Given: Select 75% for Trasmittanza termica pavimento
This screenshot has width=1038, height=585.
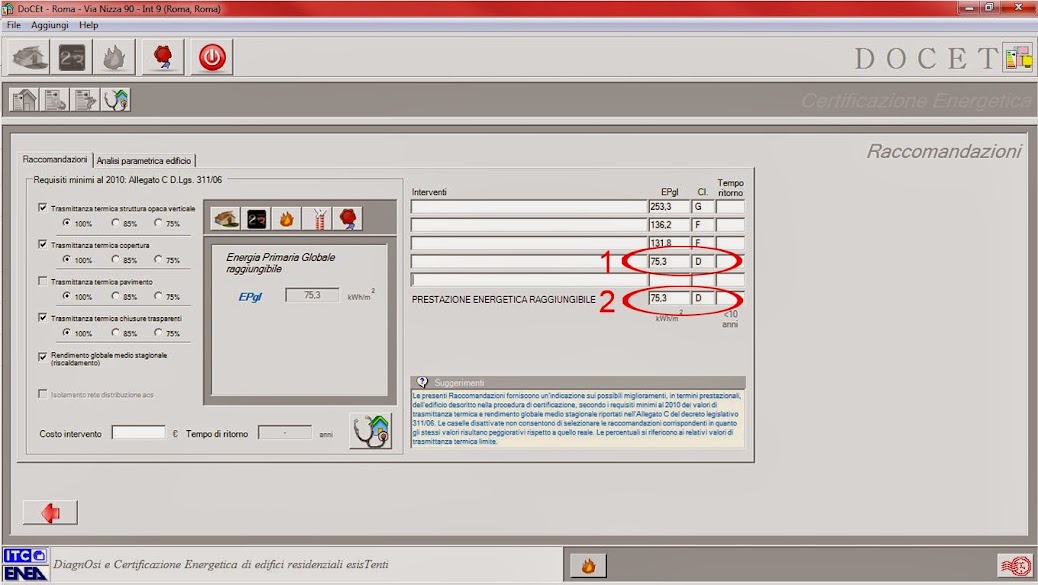Looking at the screenshot, I should (x=158, y=296).
